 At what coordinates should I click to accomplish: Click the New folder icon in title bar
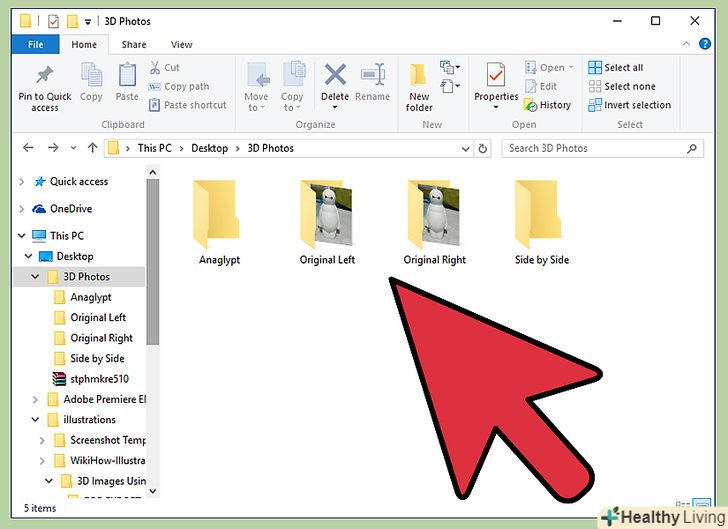coord(72,21)
